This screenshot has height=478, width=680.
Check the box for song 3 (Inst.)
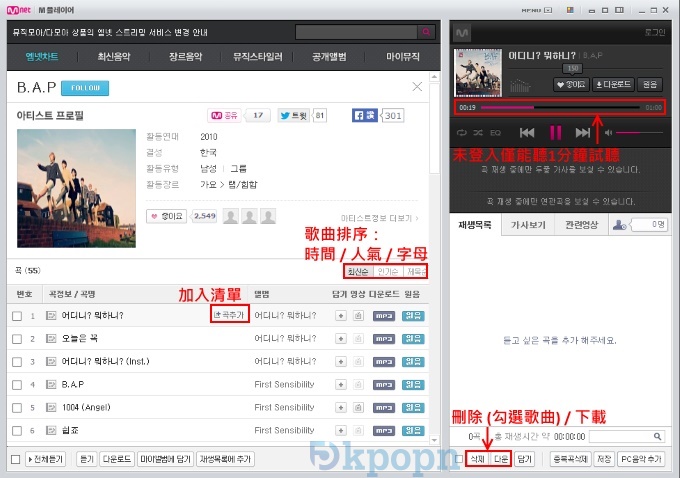tap(17, 362)
